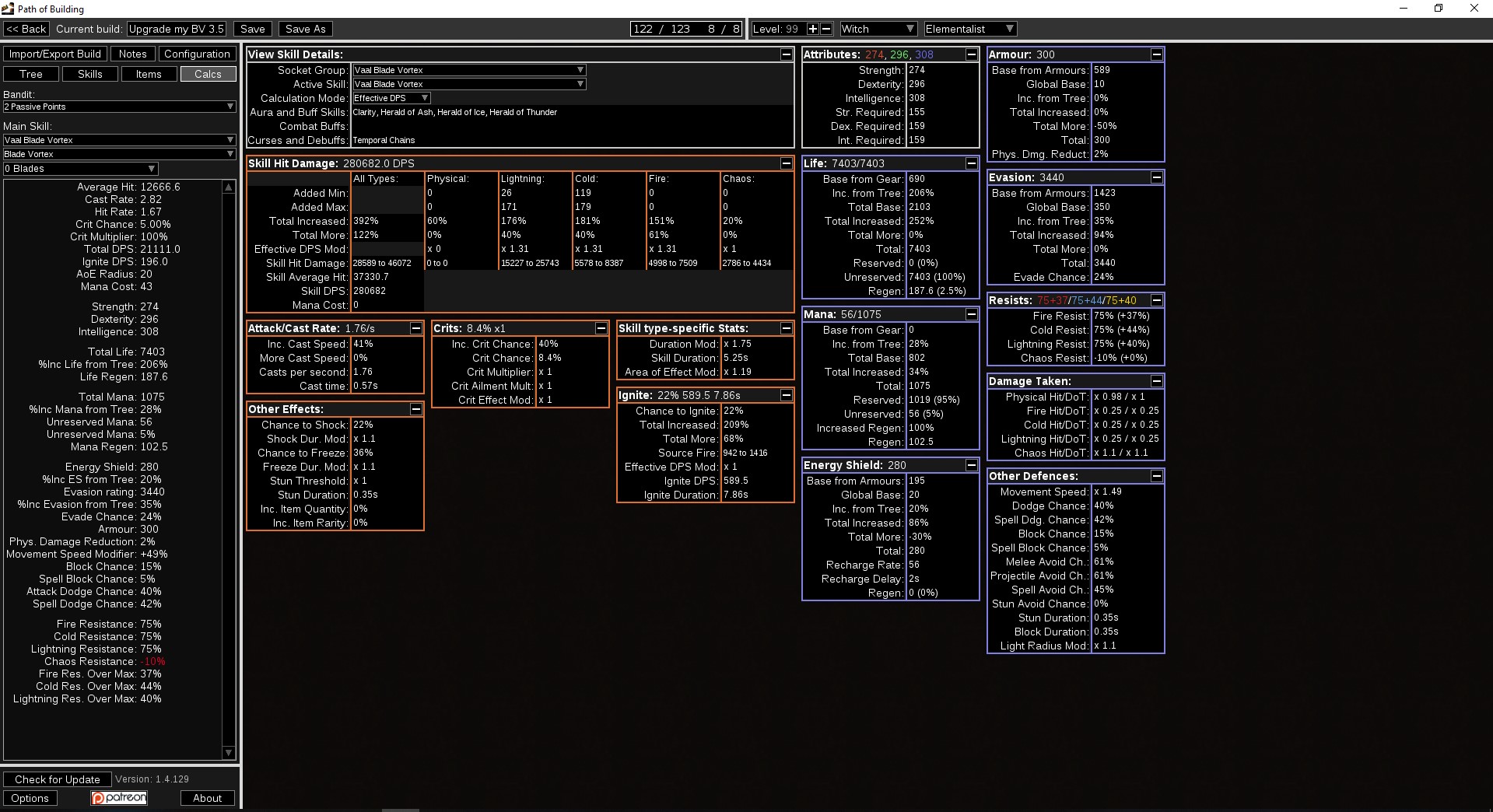Open Import/Export Build
1493x812 pixels.
tap(55, 54)
